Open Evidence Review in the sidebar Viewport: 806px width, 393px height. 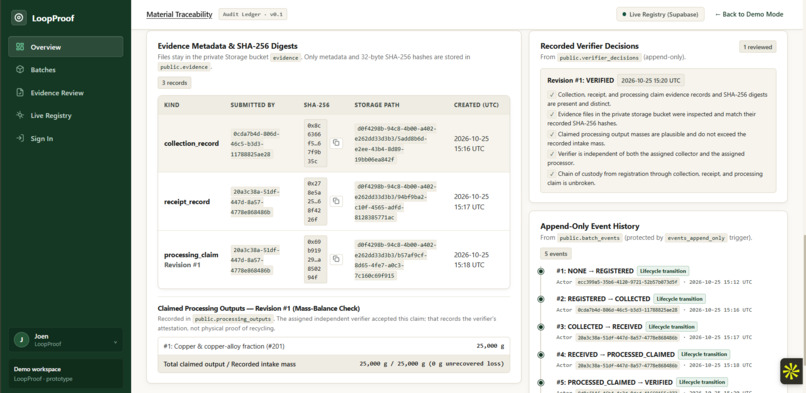tap(66, 93)
